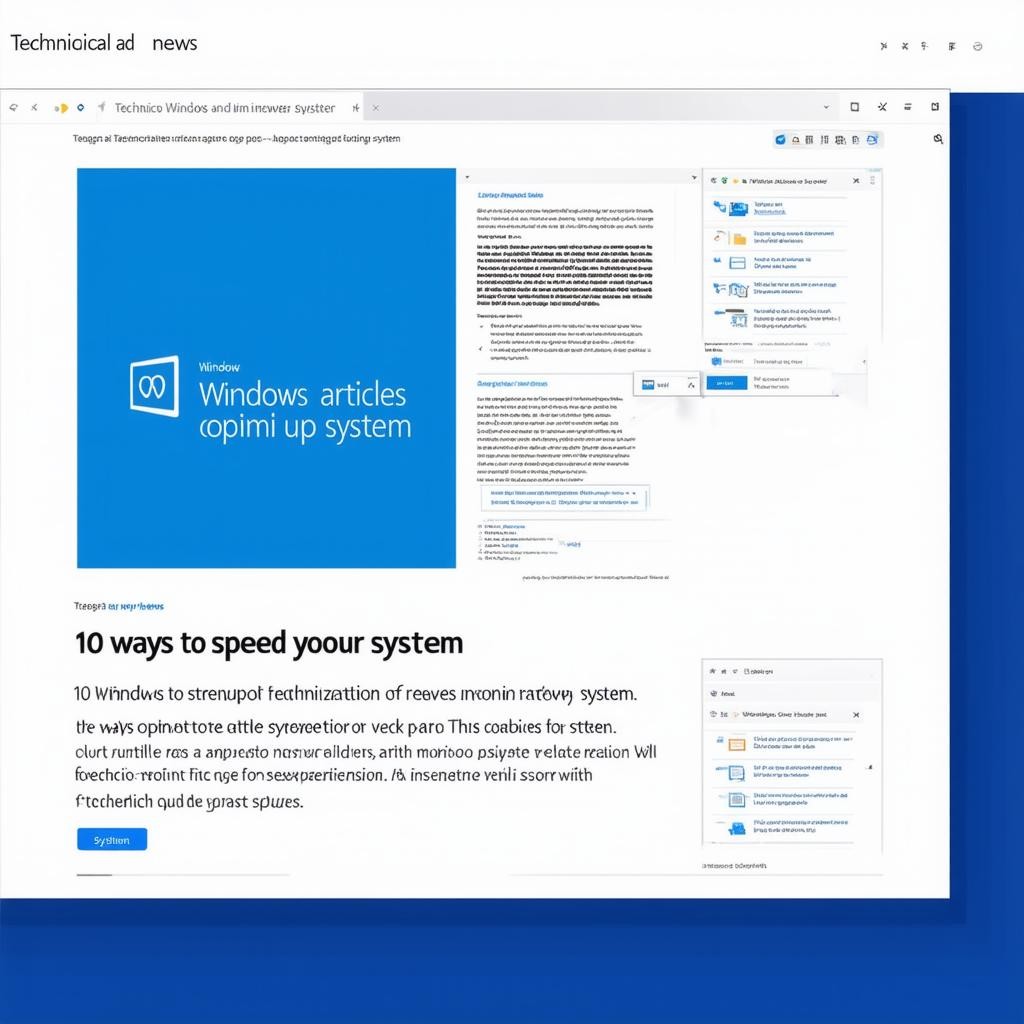Click the solid blue icon at the bottom of the lower panel list
This screenshot has height=1024, width=1024.
(737, 827)
